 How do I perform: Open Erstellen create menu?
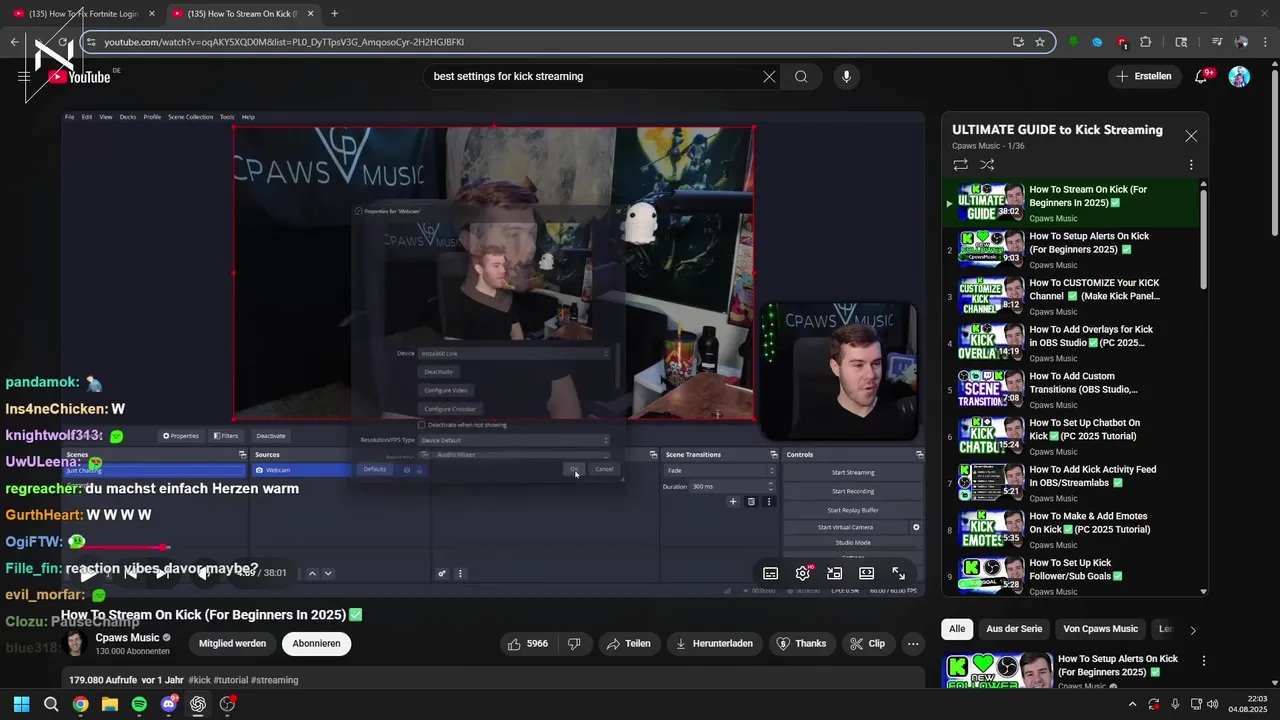(1144, 76)
